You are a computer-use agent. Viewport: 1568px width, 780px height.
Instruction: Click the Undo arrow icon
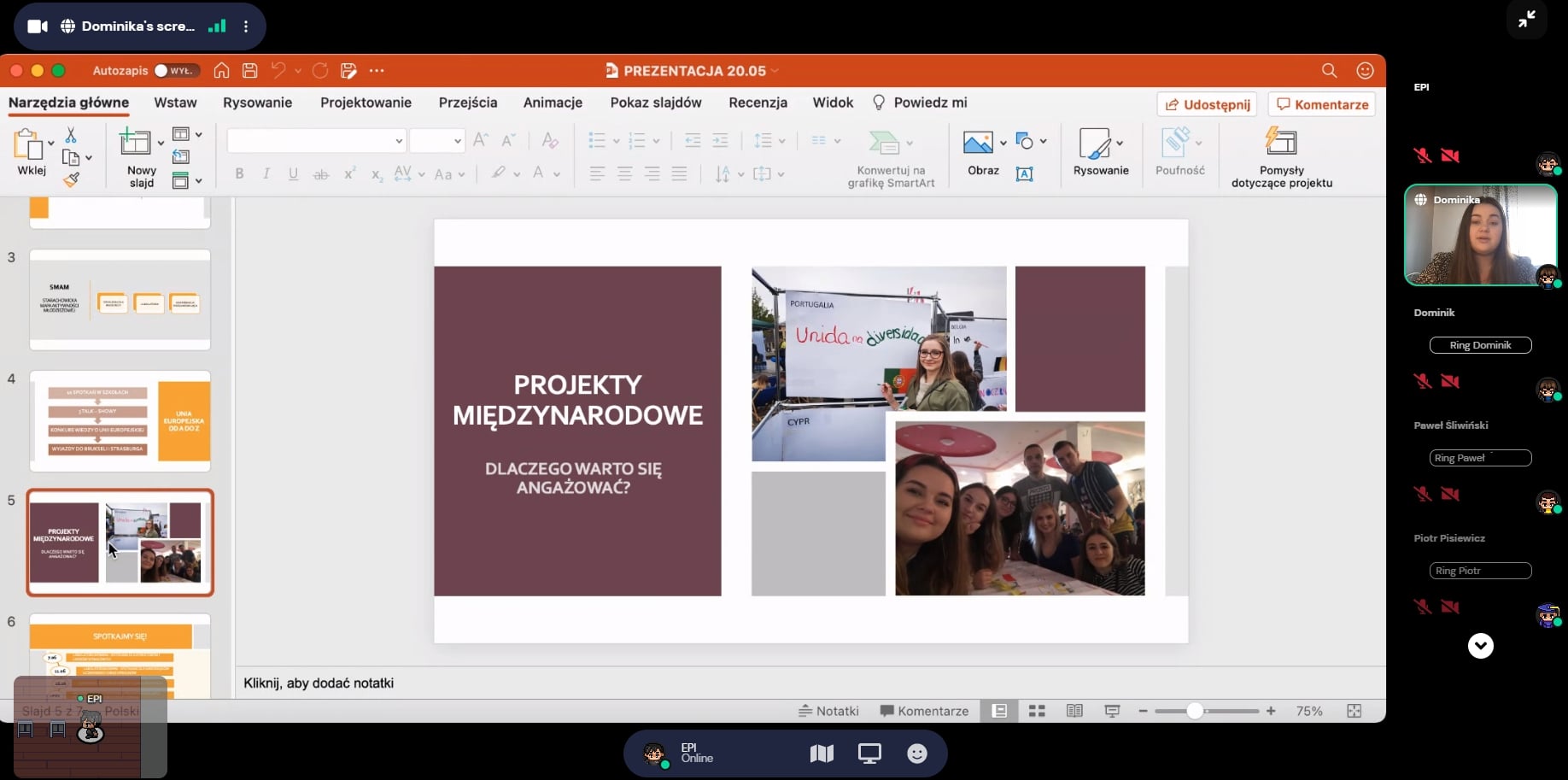(278, 71)
